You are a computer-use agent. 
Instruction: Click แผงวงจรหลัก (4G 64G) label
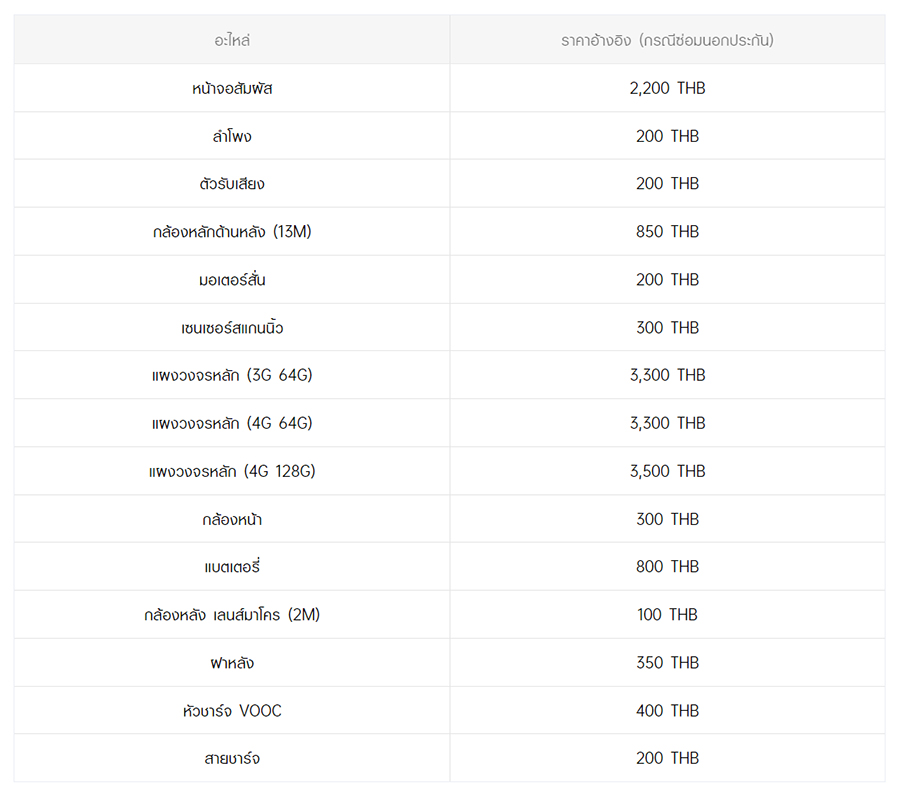pyautogui.click(x=232, y=423)
